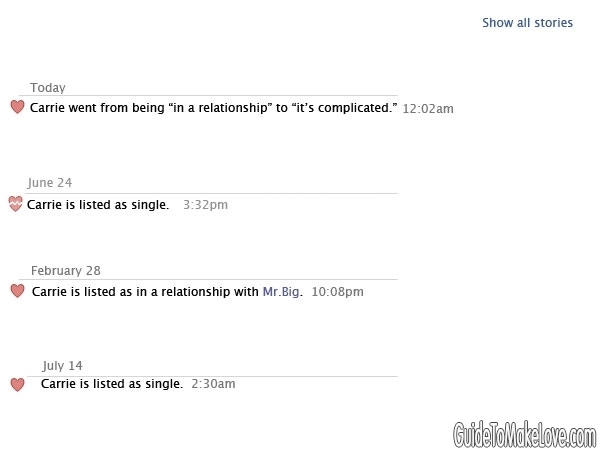Select the July 14 date heading
This screenshot has width=600, height=450.
(x=62, y=365)
